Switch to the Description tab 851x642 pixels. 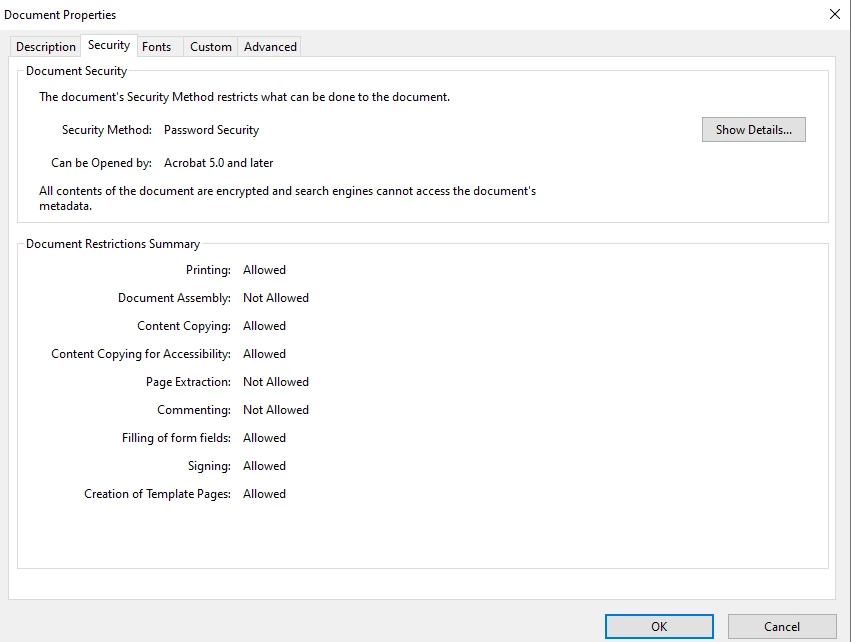coord(46,47)
